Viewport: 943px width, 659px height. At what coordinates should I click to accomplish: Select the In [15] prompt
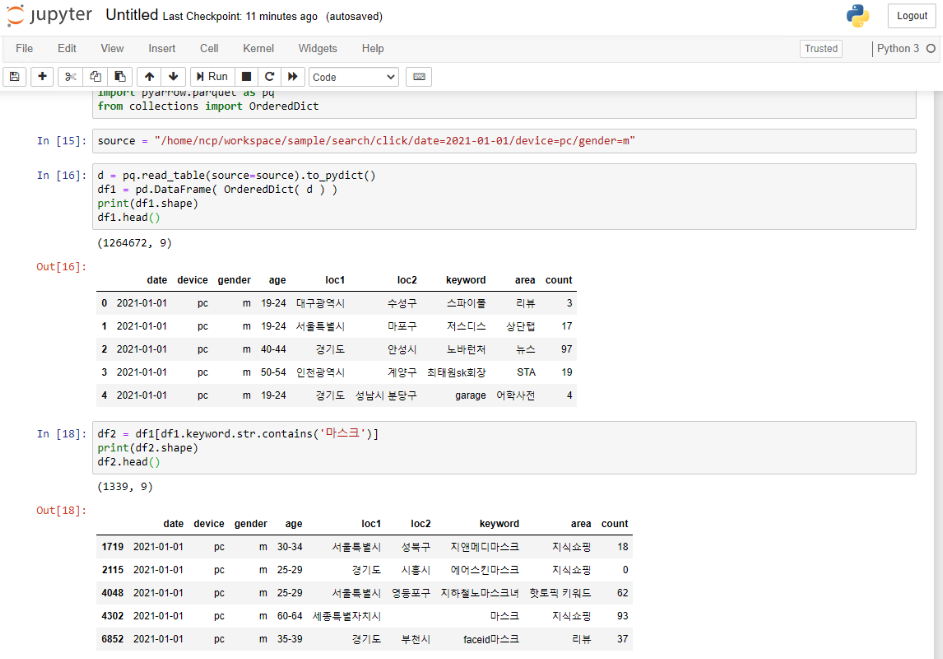(62, 141)
